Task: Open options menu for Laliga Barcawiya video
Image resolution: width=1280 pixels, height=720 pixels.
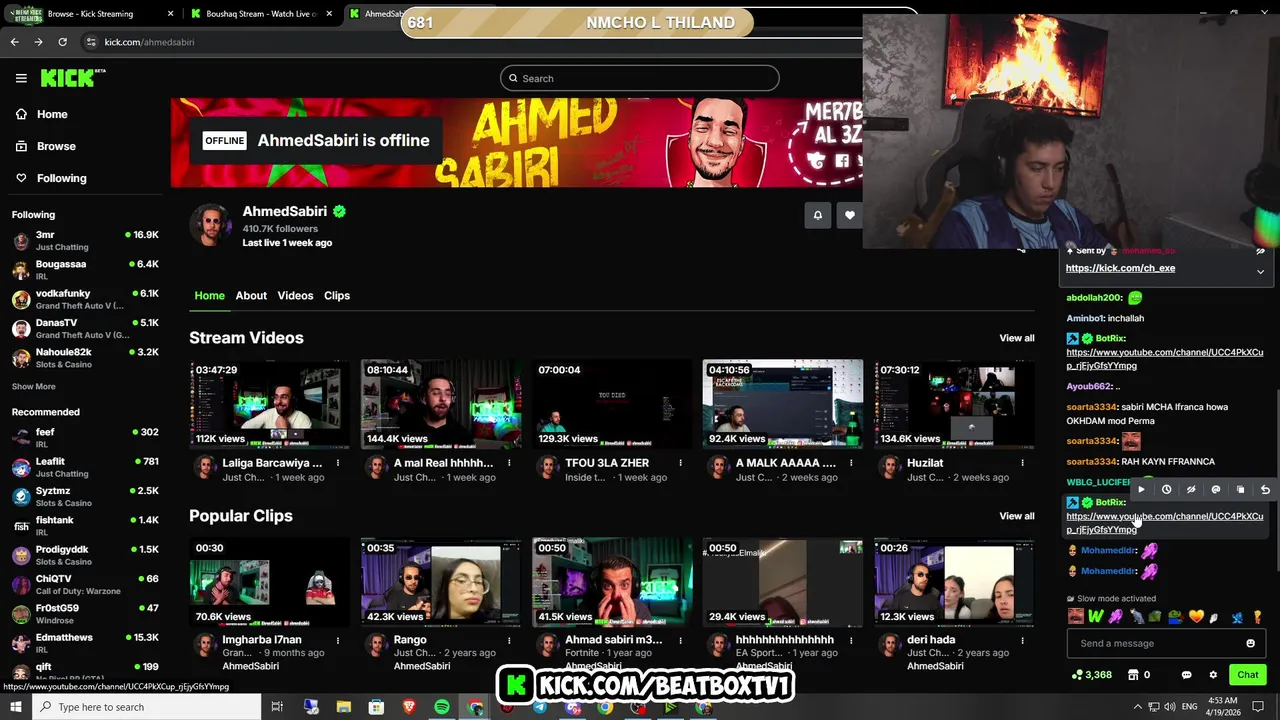Action: click(338, 463)
